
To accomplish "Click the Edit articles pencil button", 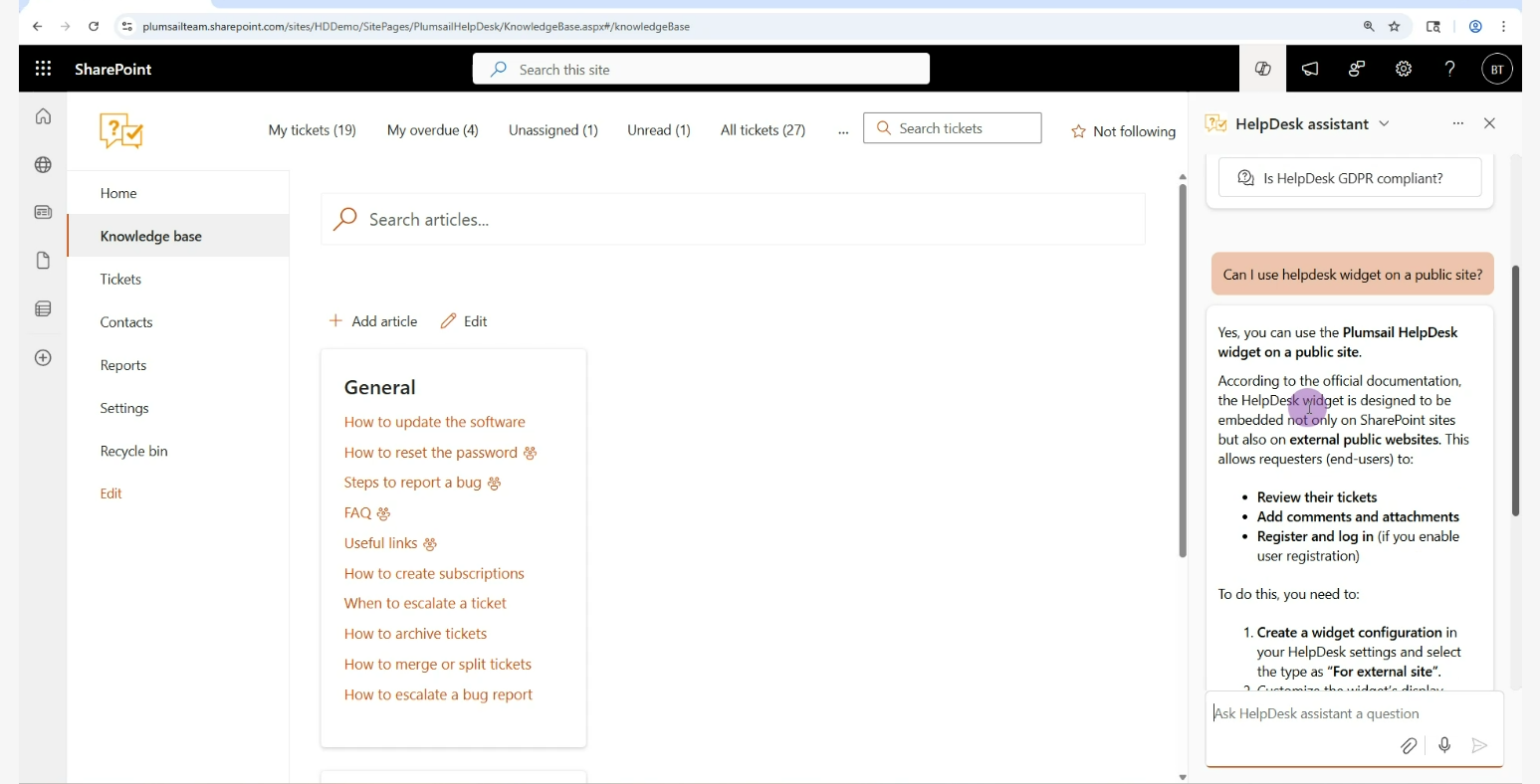I will tap(464, 321).
